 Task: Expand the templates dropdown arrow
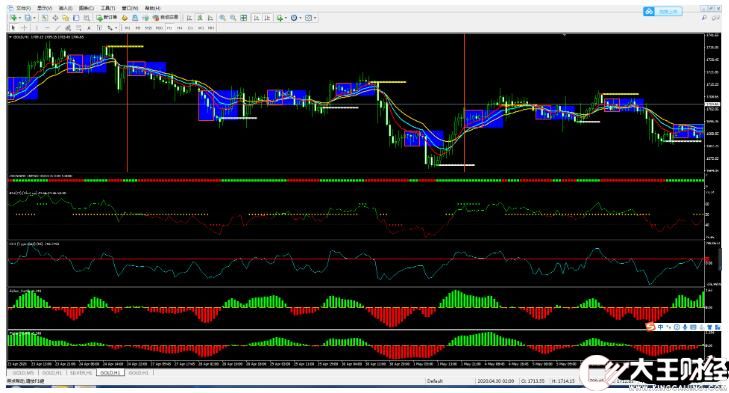click(316, 18)
